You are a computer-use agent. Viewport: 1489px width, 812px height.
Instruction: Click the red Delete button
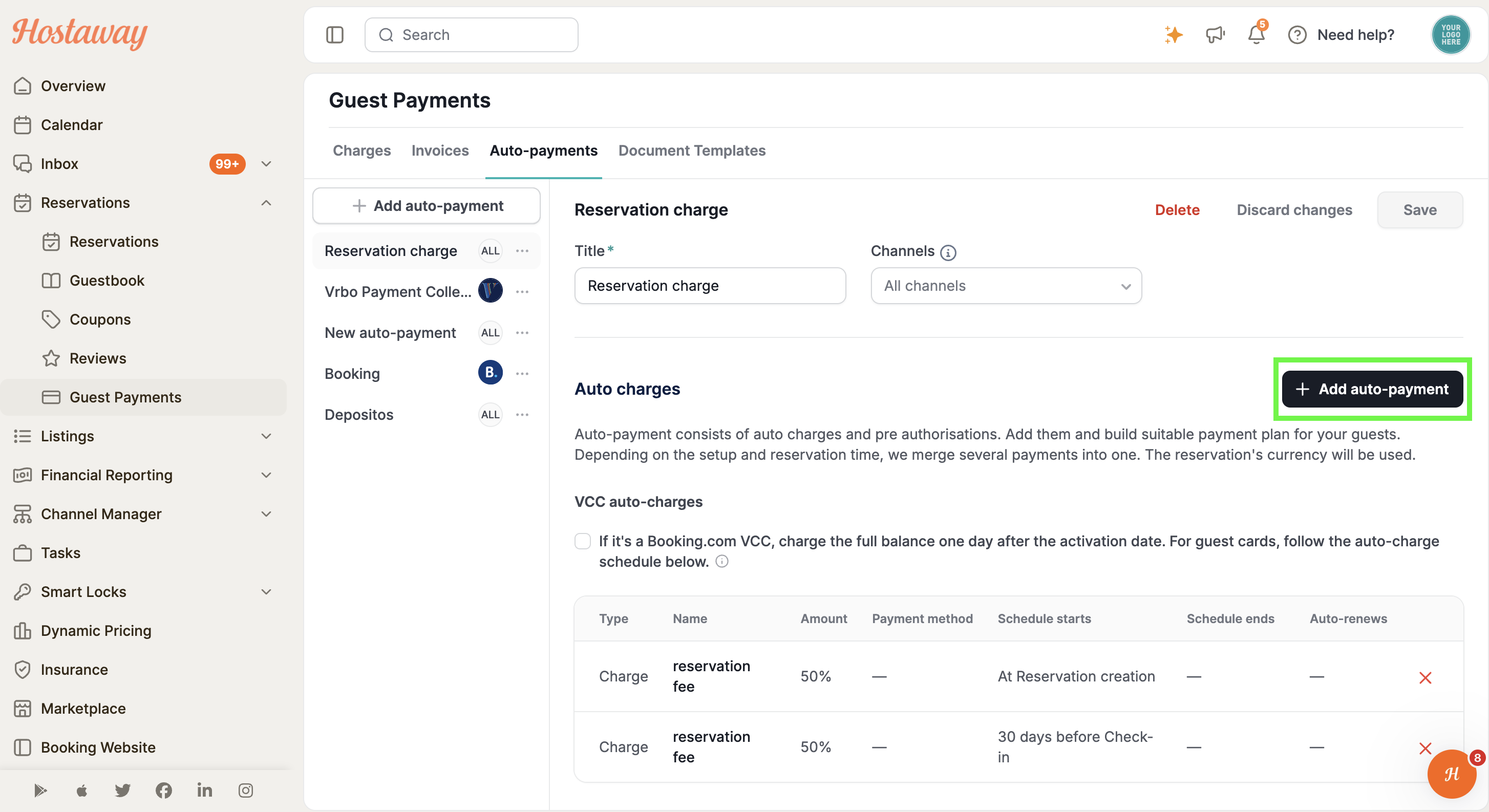point(1177,210)
